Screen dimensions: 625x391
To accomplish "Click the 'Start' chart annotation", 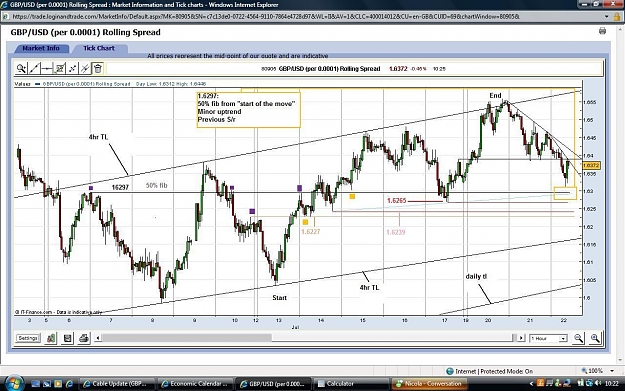I will coord(279,298).
